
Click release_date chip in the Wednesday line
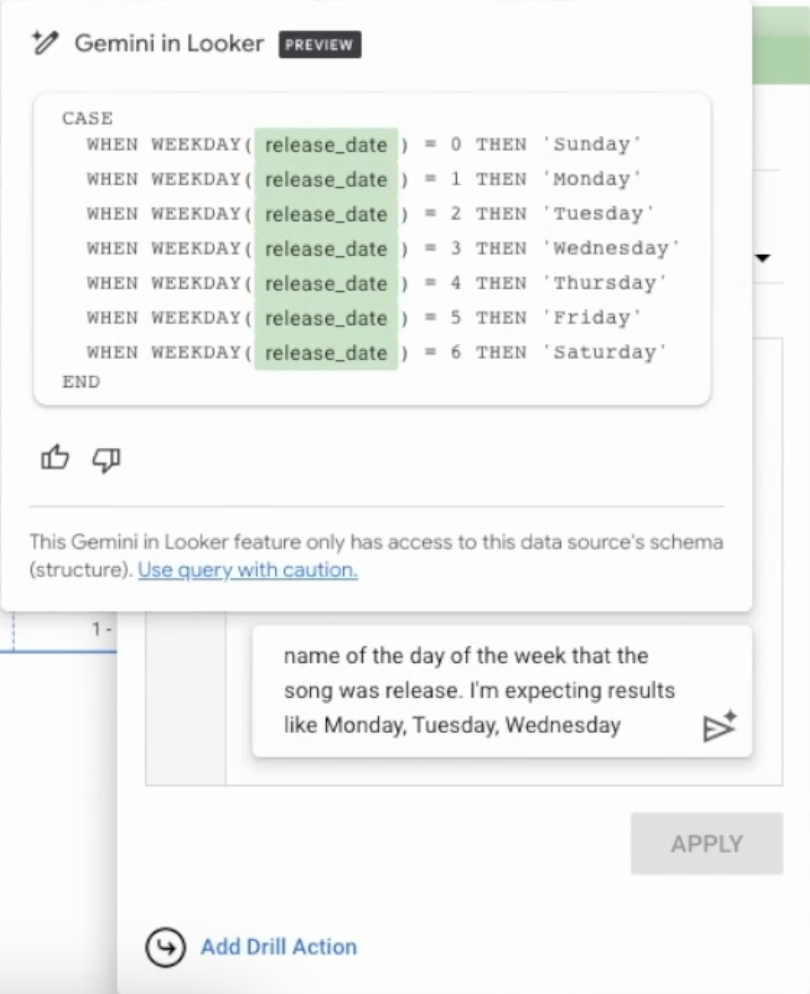326,249
